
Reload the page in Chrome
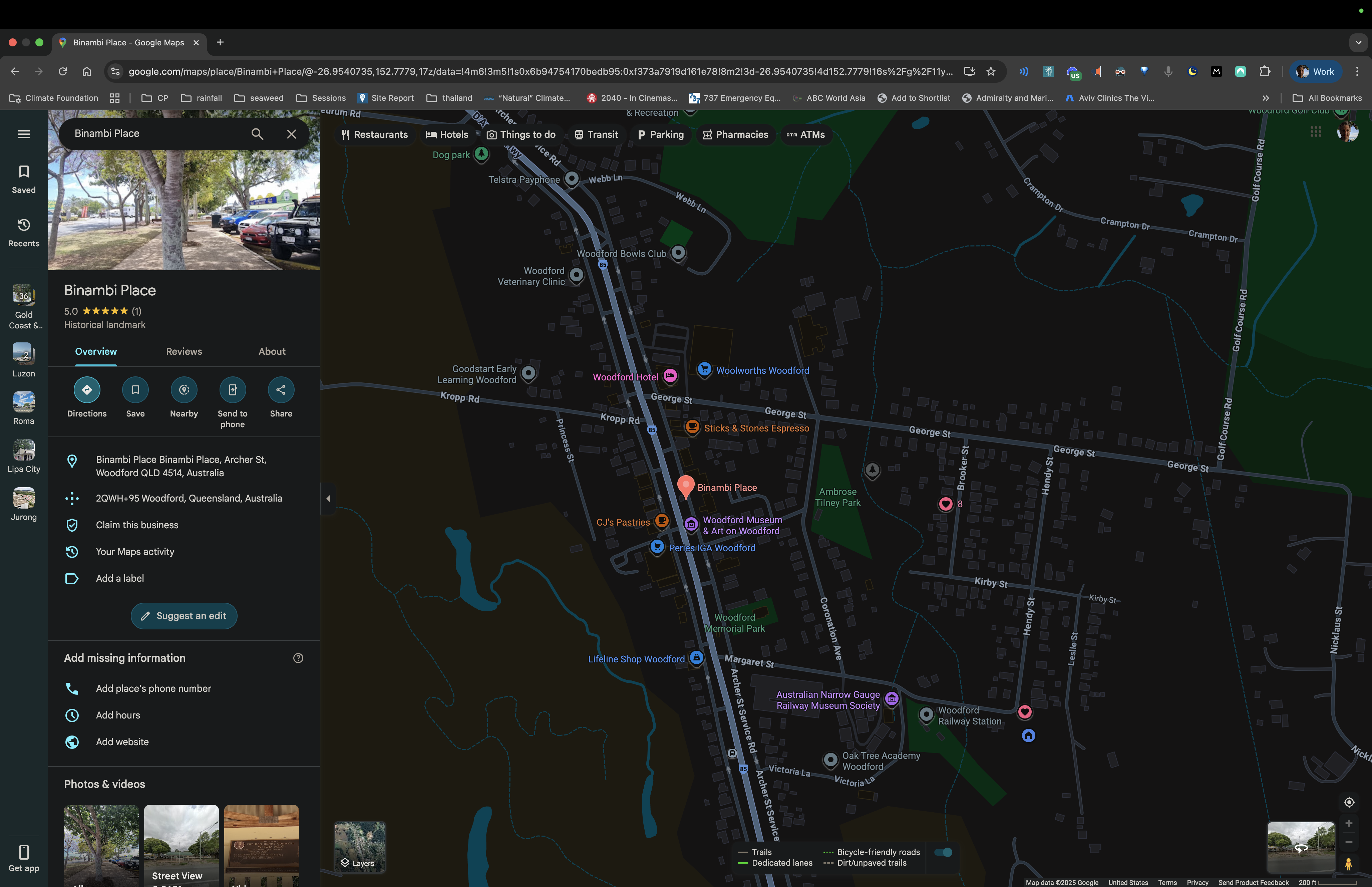pyautogui.click(x=62, y=71)
